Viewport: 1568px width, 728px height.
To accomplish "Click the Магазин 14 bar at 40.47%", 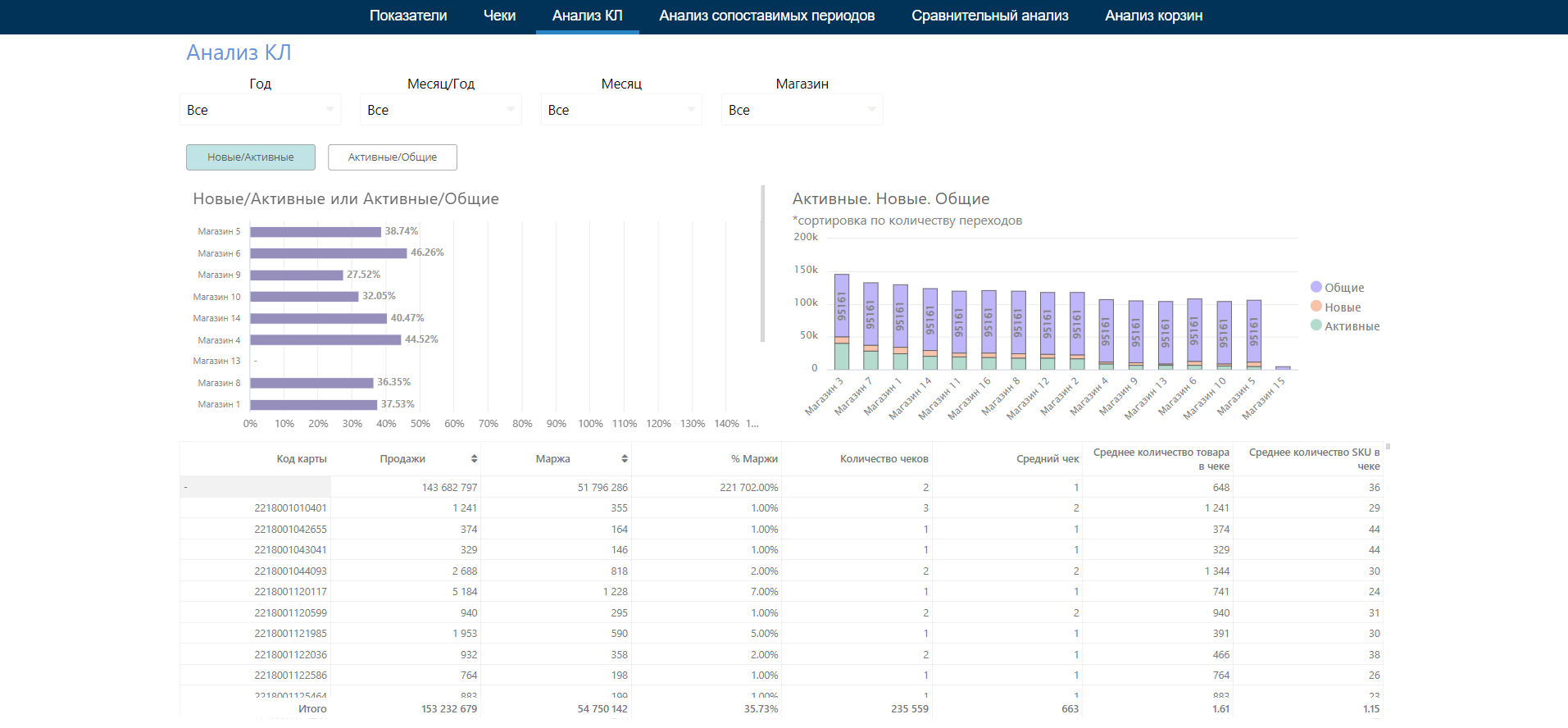I will (x=319, y=318).
